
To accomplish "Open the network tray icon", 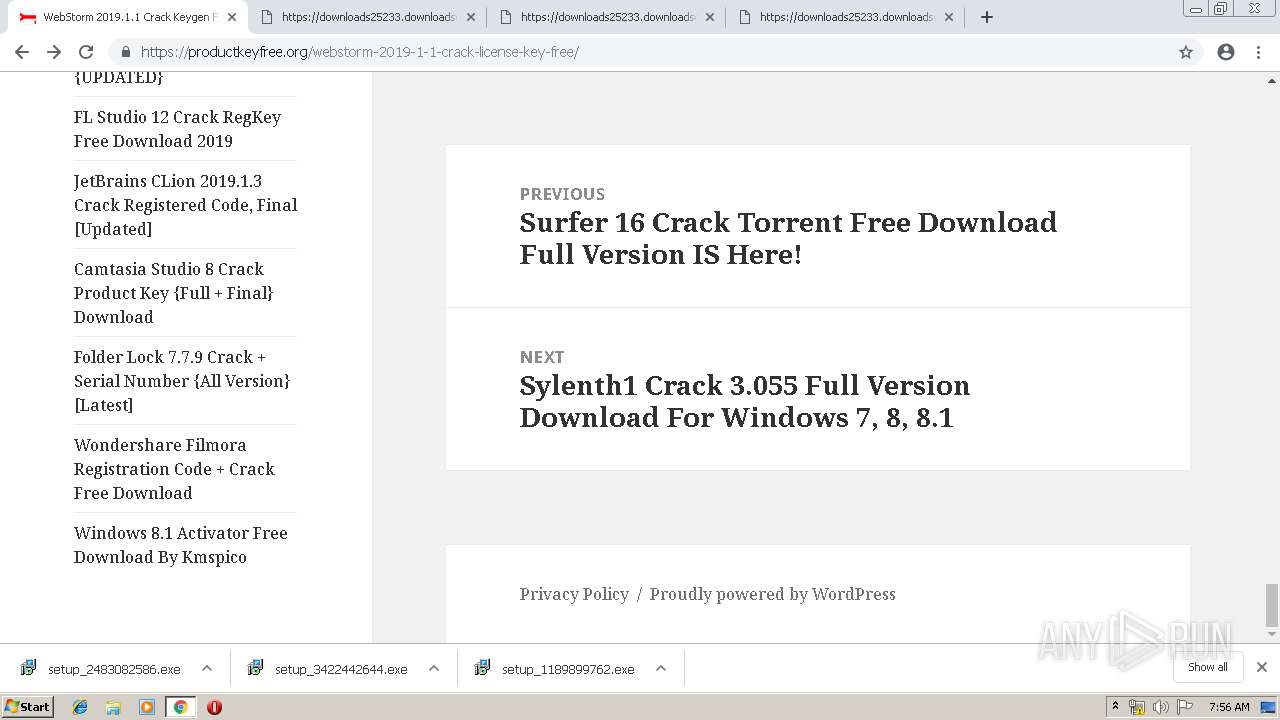I will pos(1137,707).
